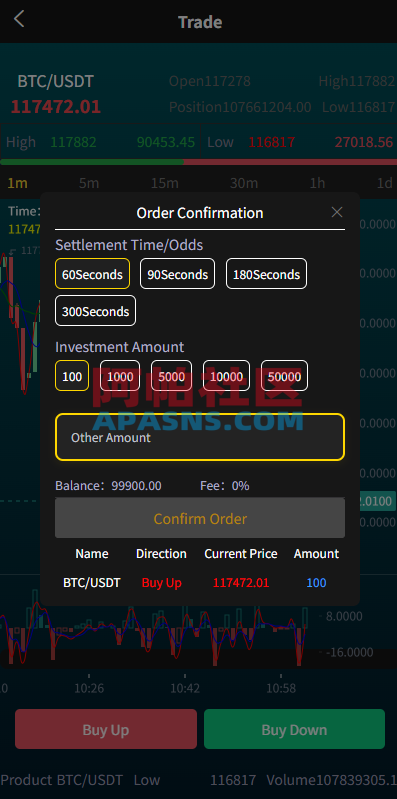Tap the red Buy Up button
397x799 pixels.
pyautogui.click(x=105, y=729)
